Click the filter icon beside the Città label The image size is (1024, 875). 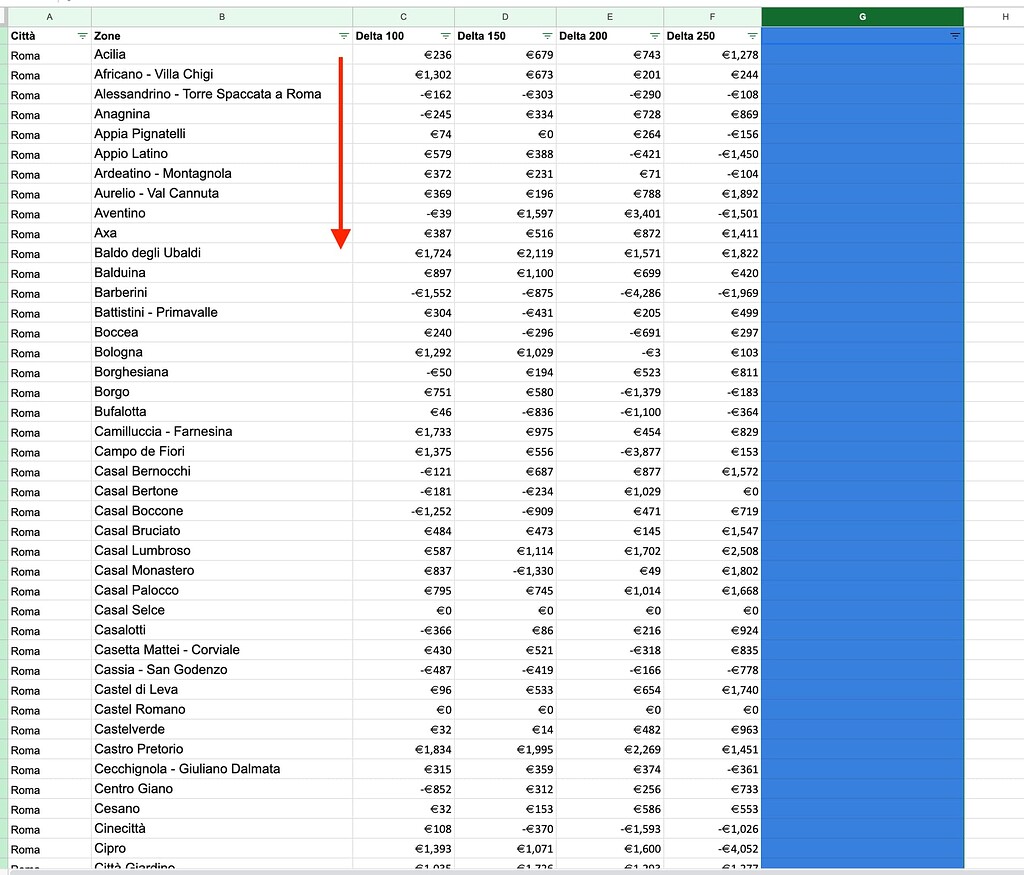click(81, 35)
